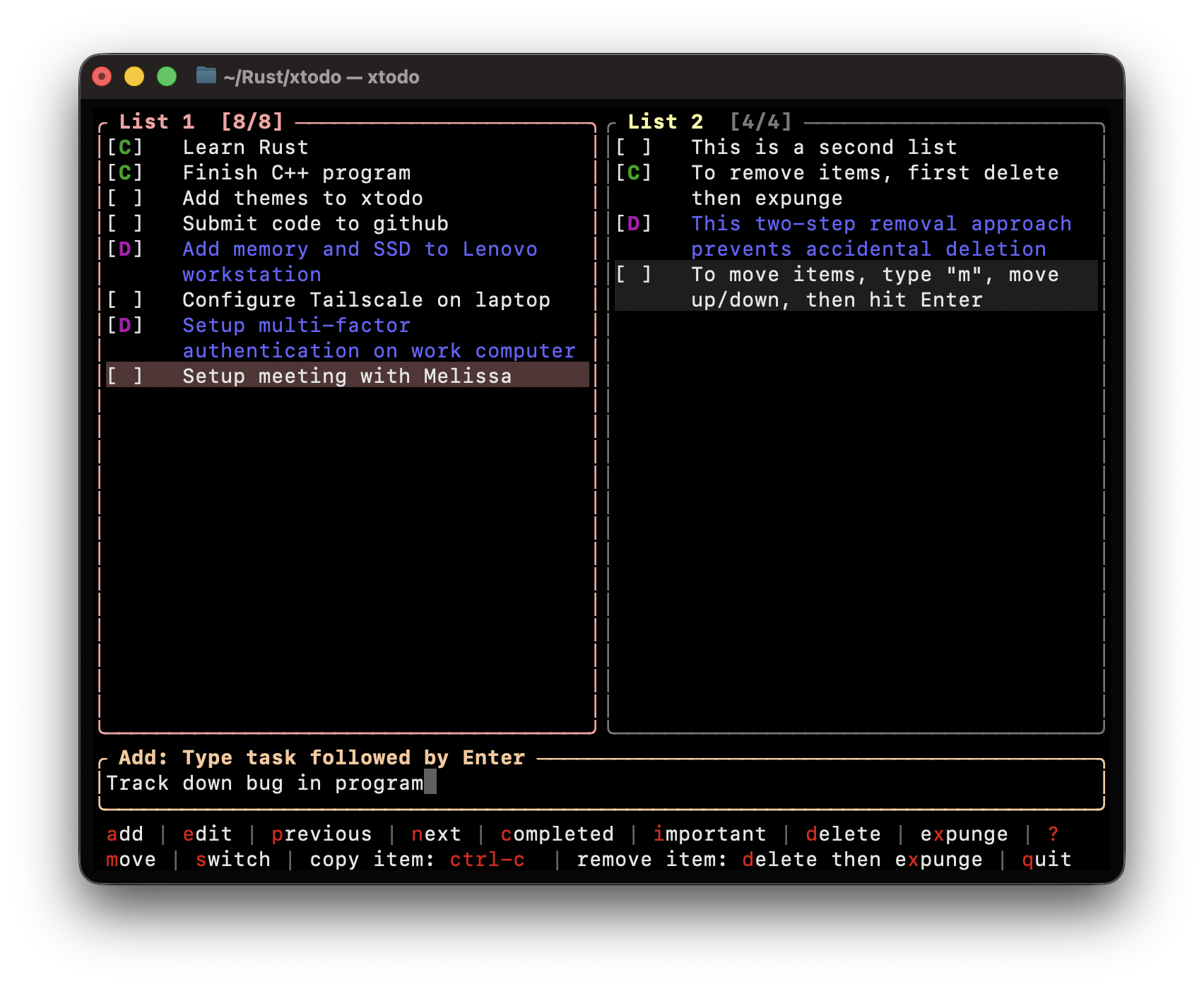Click the empty box for To move items
This screenshot has width=1204, height=989.
coord(634,274)
